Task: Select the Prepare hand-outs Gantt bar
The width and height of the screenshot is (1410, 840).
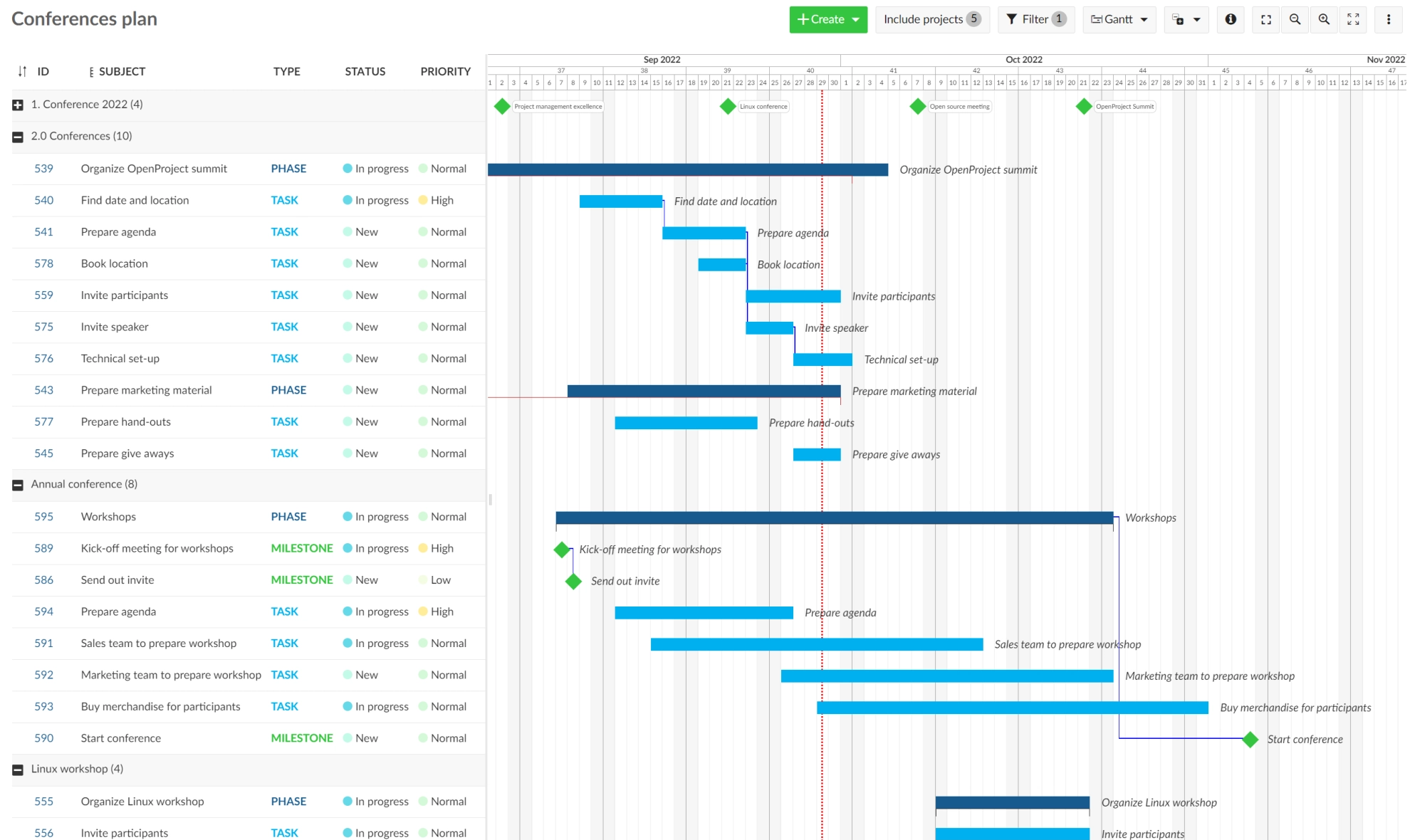Action: (686, 423)
